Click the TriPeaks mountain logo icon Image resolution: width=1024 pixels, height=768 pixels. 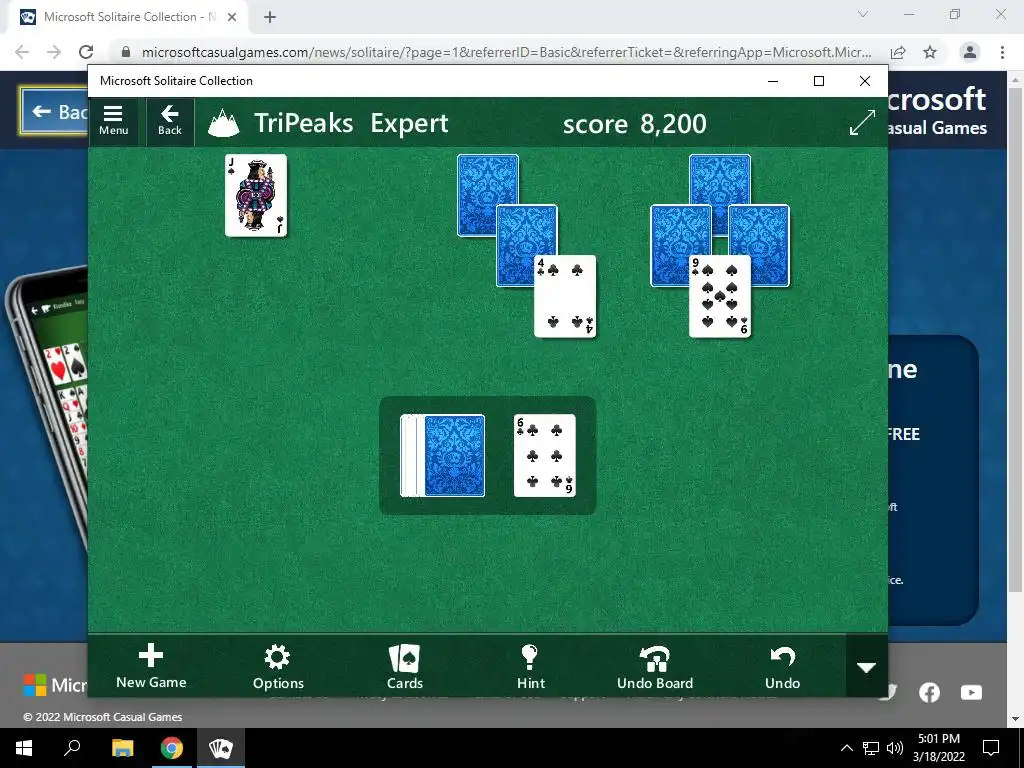(223, 123)
